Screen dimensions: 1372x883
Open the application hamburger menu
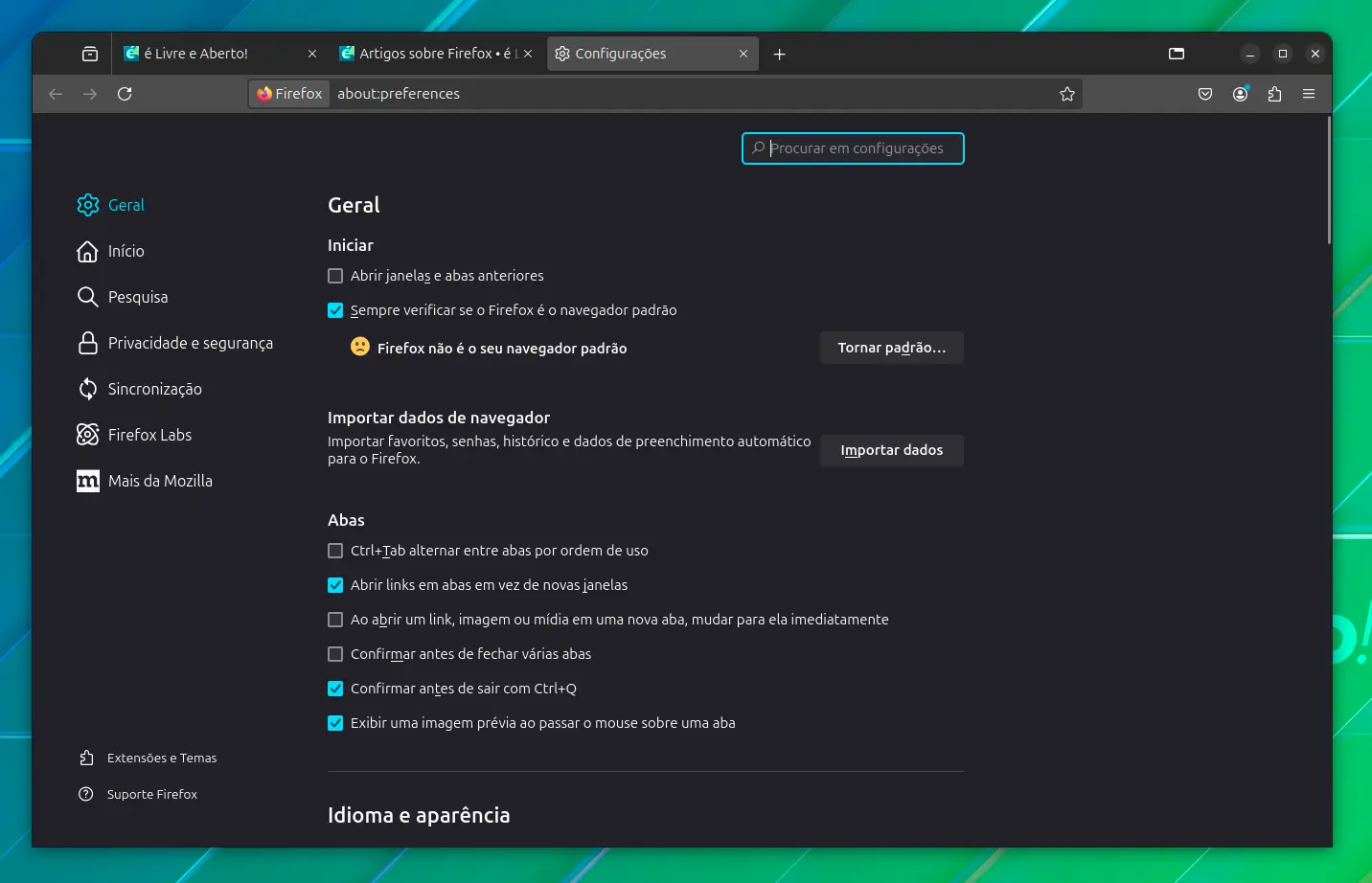(1309, 94)
